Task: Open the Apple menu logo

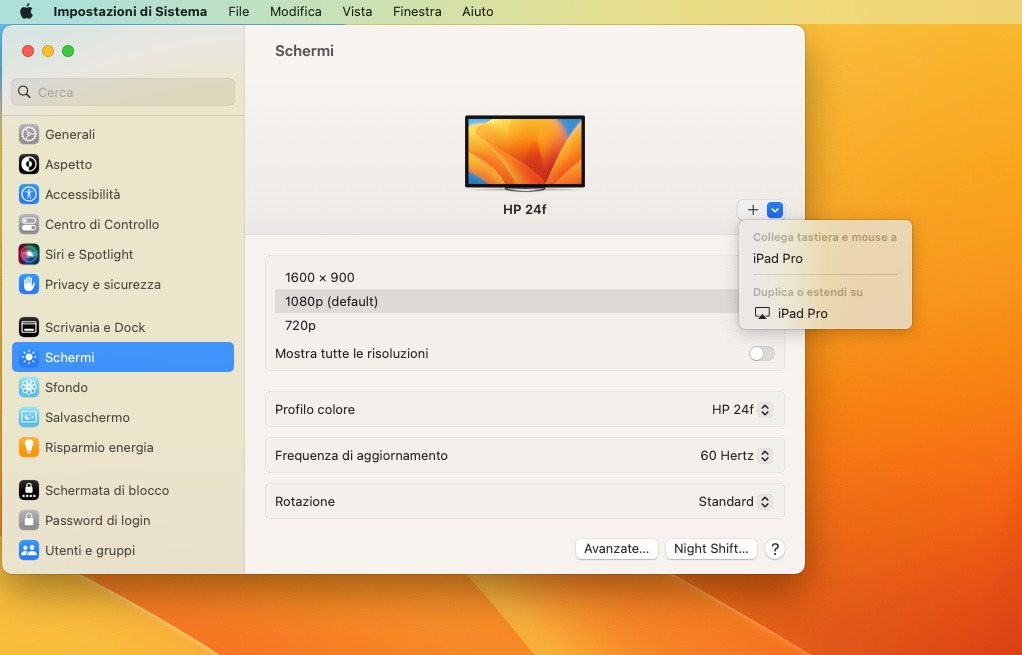Action: (x=26, y=12)
